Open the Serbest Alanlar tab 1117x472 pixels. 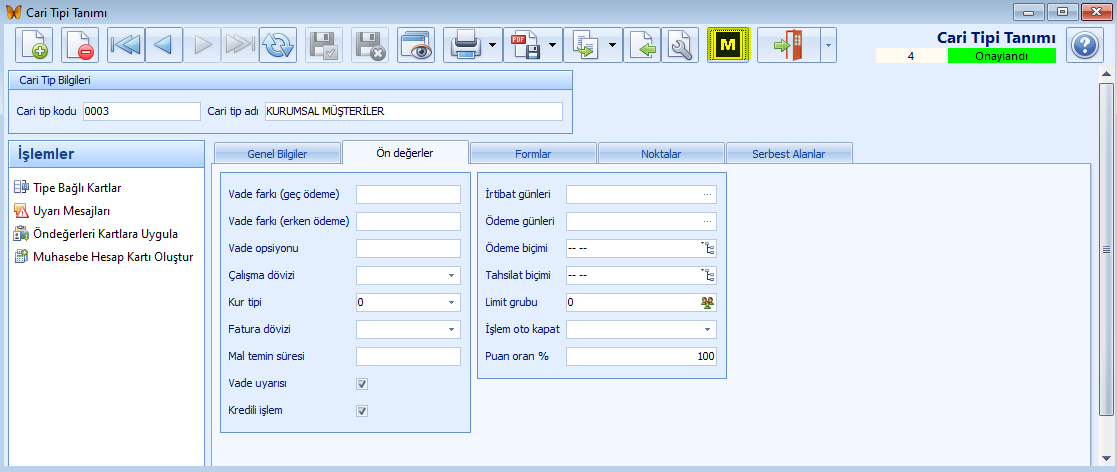[788, 154]
